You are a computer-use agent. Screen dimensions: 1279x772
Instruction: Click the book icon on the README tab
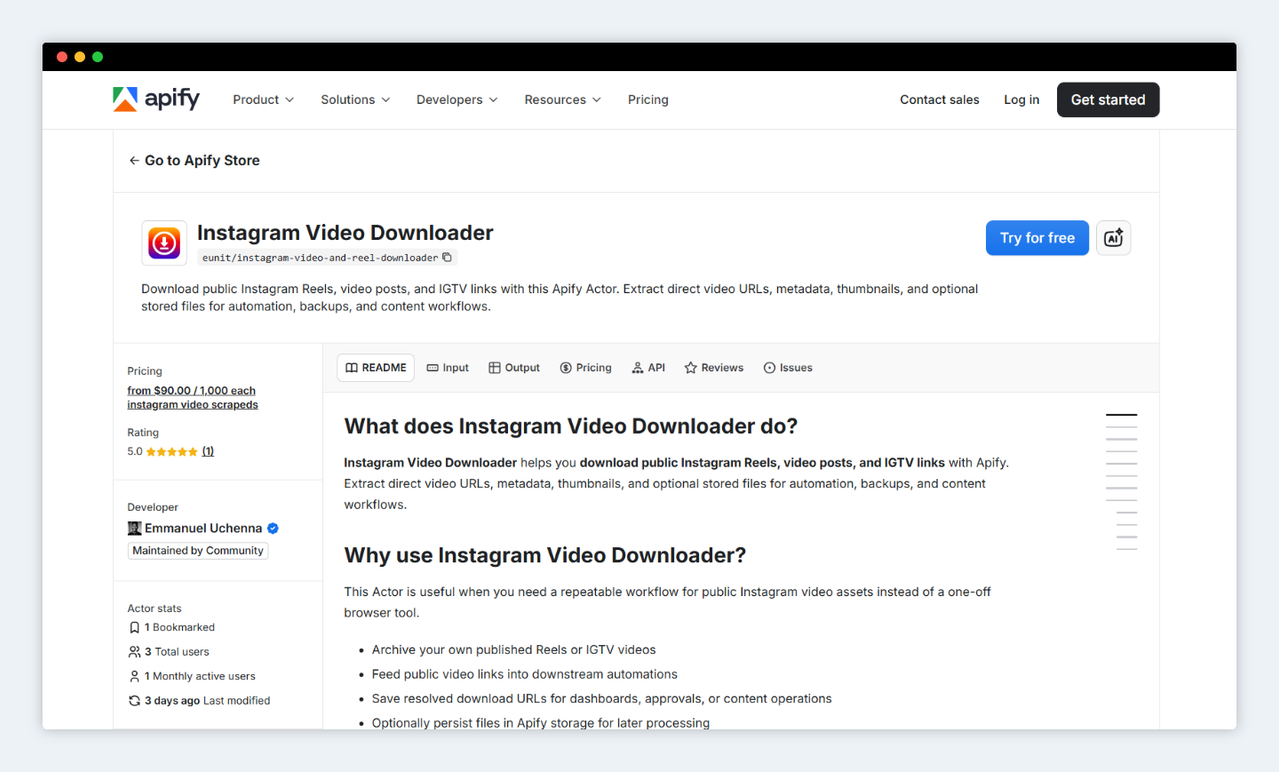[352, 368]
